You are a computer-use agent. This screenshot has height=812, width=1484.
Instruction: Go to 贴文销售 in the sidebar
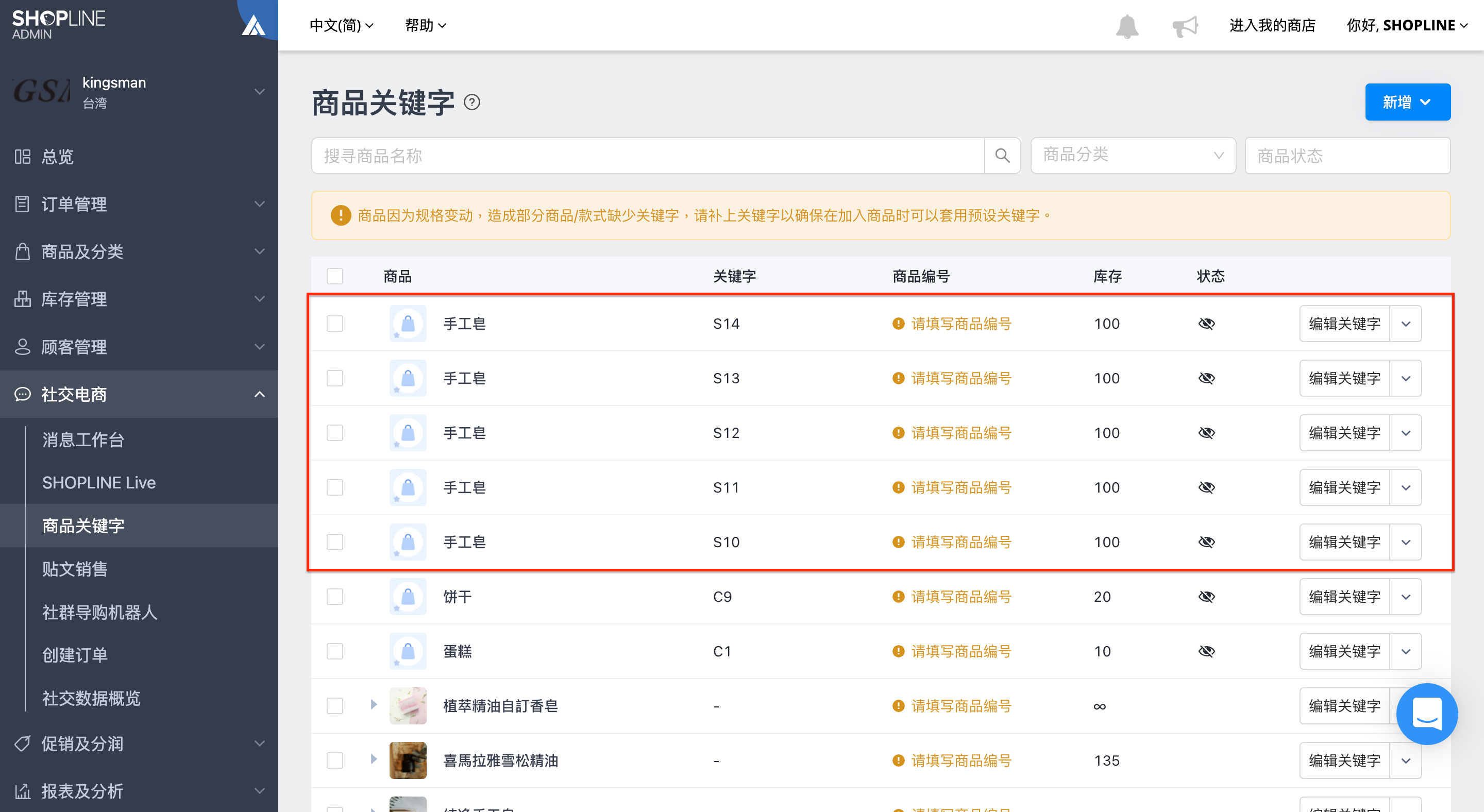pyautogui.click(x=75, y=569)
